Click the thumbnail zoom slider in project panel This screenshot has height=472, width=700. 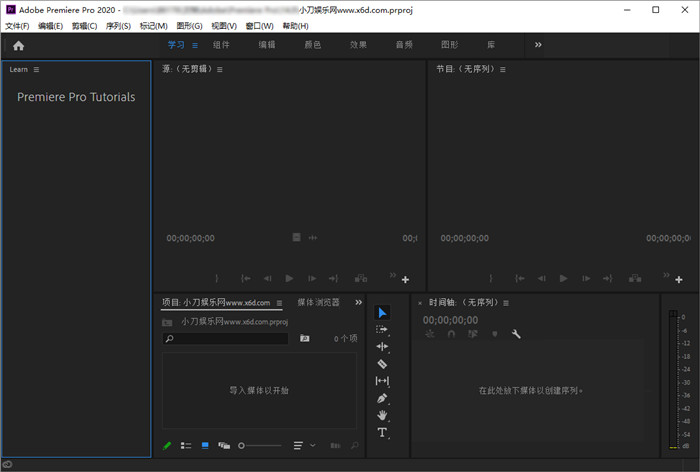click(260, 445)
